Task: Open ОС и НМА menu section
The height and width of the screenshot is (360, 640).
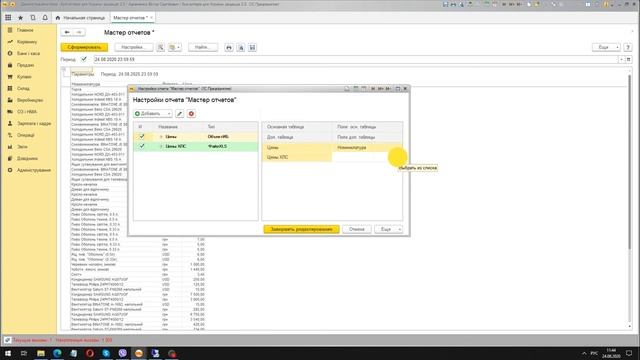Action: [x=27, y=112]
